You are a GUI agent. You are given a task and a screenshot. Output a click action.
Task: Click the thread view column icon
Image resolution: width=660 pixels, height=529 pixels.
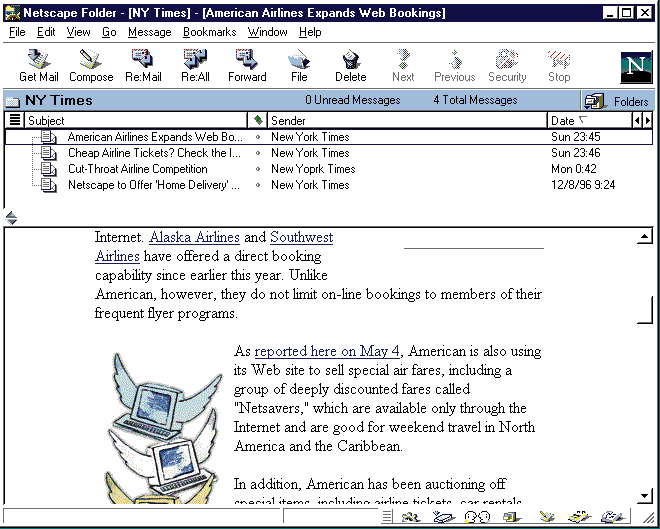click(15, 120)
